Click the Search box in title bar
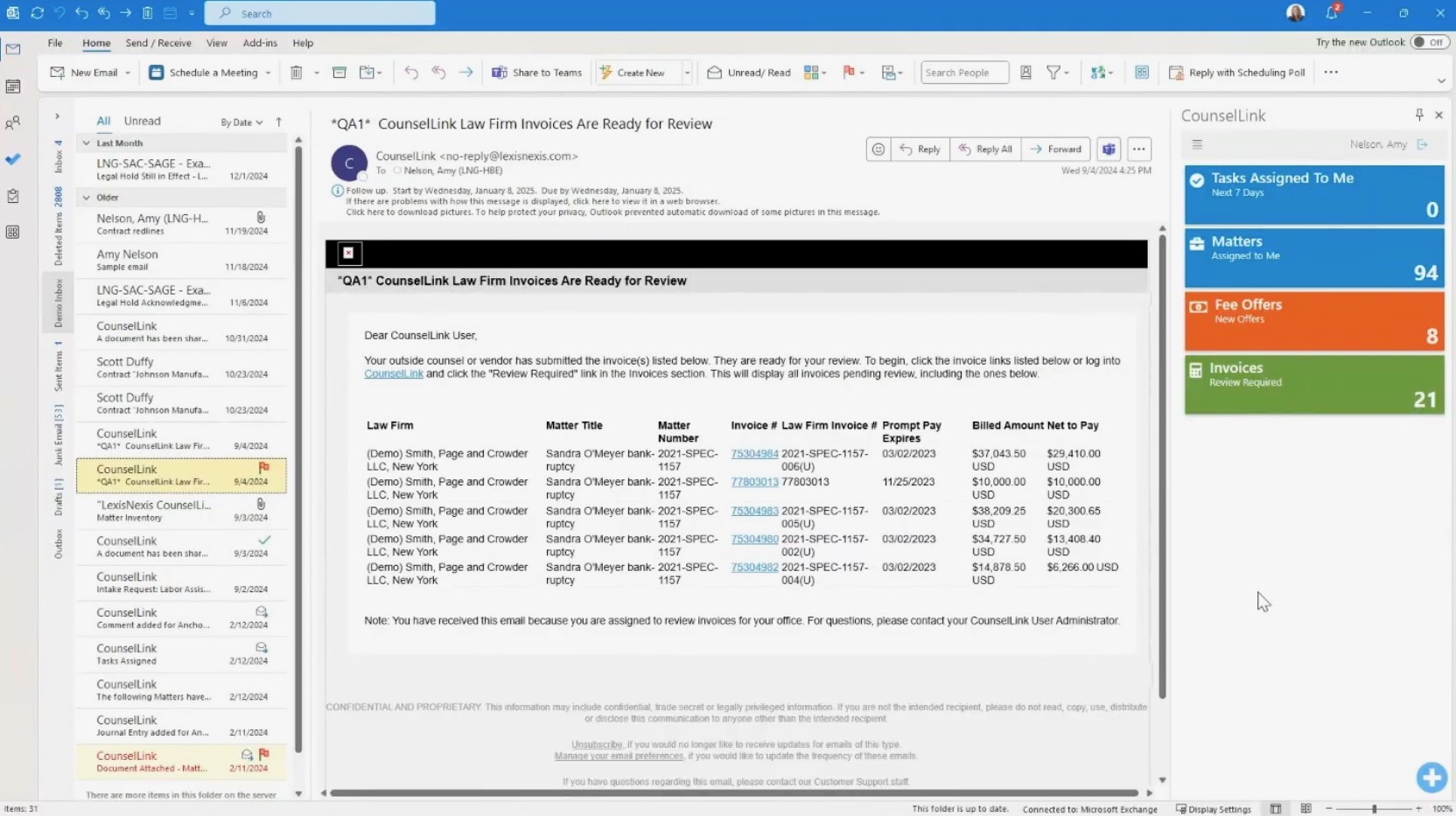This screenshot has height=816, width=1456. 319,13
